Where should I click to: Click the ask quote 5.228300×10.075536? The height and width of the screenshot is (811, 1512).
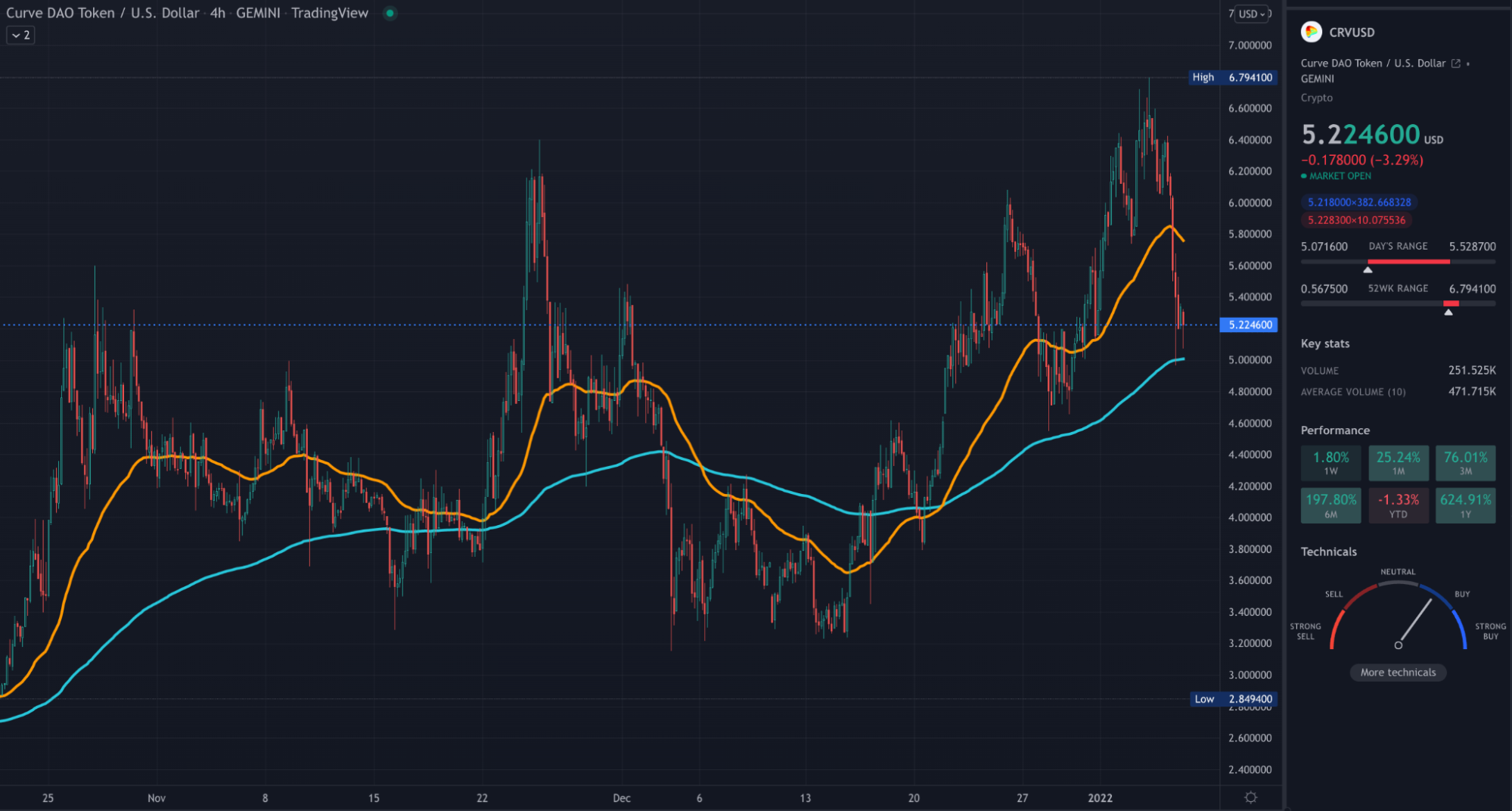(1357, 220)
